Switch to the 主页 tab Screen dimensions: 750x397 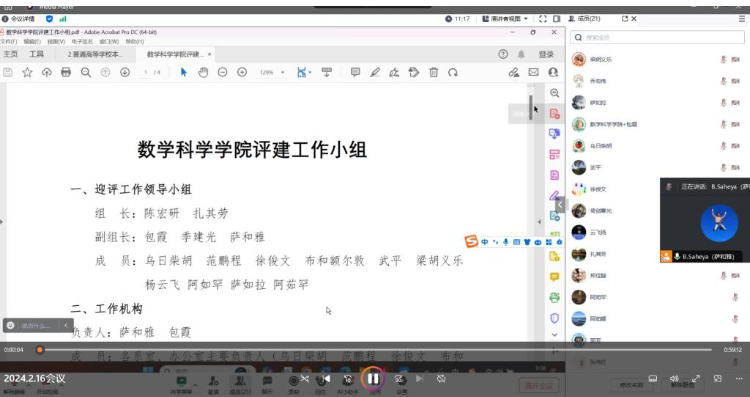click(11, 55)
